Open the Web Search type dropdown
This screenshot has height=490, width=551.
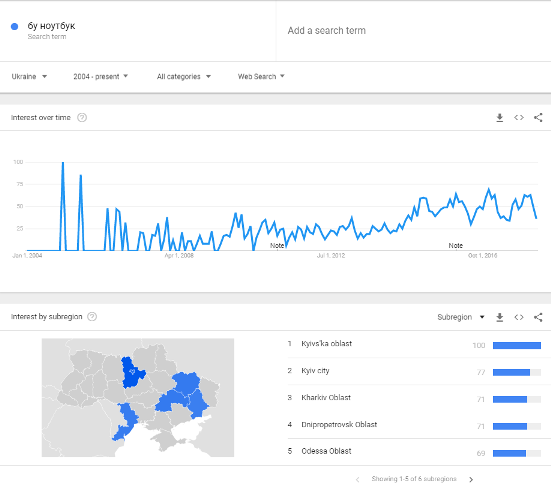(x=261, y=76)
